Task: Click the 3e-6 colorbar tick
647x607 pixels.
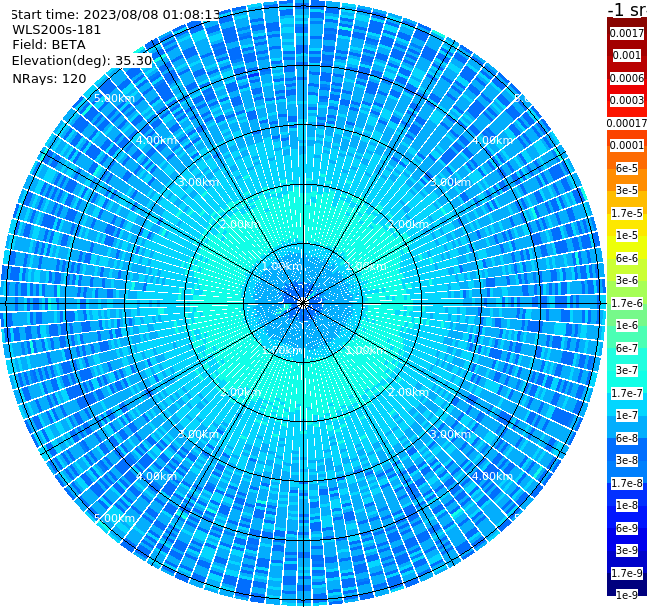Action: (627, 280)
